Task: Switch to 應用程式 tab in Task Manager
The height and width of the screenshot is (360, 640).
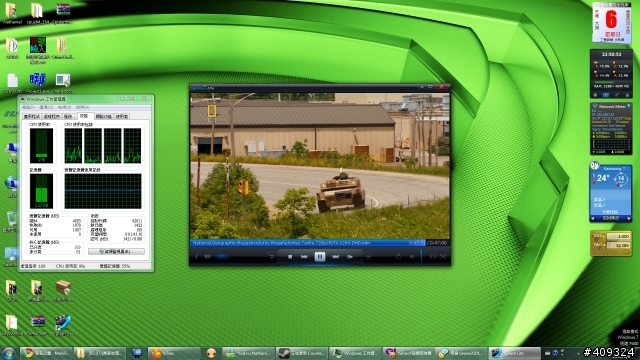Action: (x=32, y=116)
